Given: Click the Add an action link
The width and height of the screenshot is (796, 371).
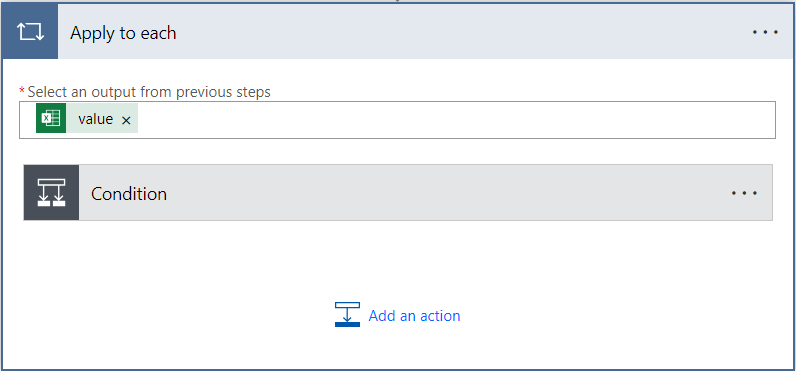Looking at the screenshot, I should pyautogui.click(x=414, y=316).
